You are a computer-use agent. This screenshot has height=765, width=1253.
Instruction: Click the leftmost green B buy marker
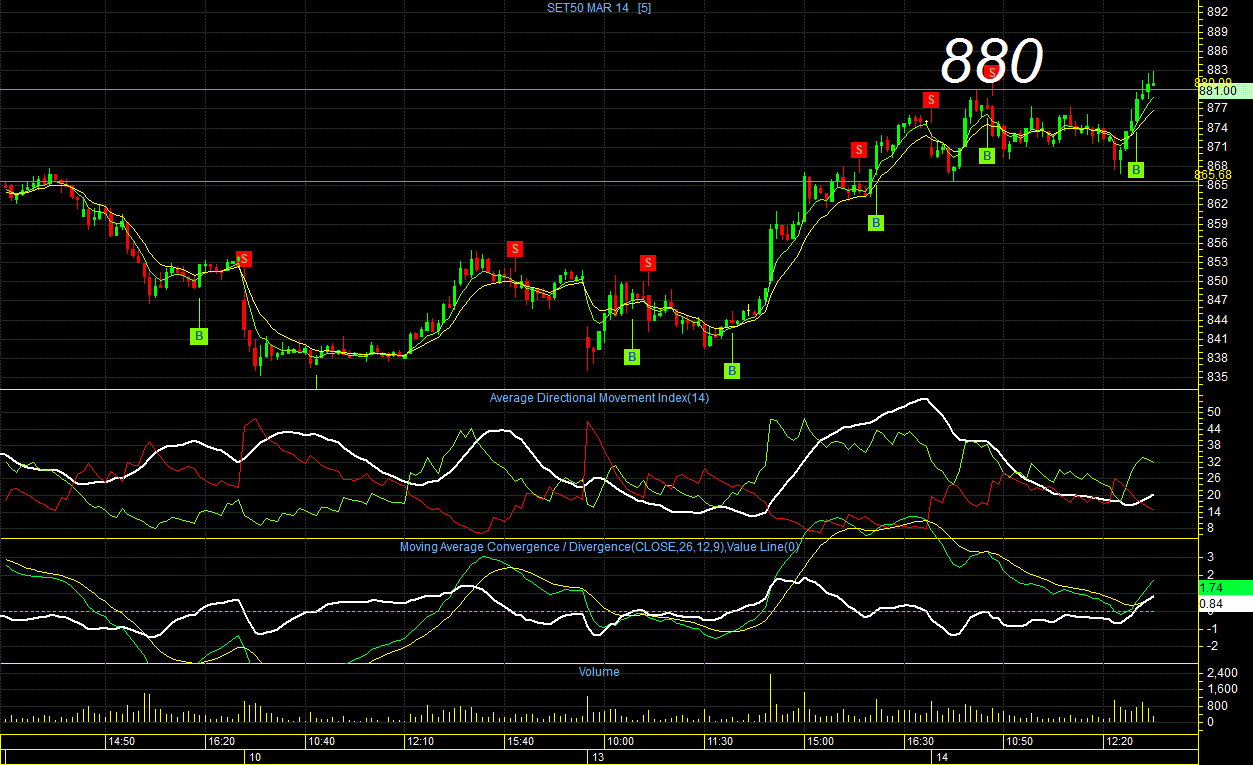click(199, 336)
